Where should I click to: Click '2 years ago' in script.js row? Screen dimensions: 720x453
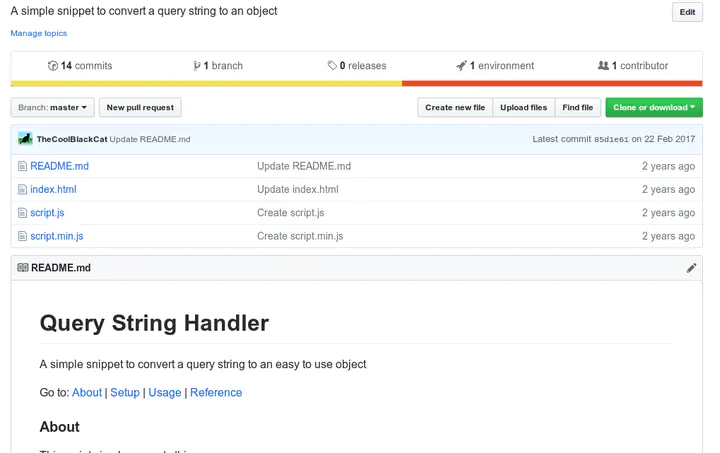pyautogui.click(x=668, y=213)
